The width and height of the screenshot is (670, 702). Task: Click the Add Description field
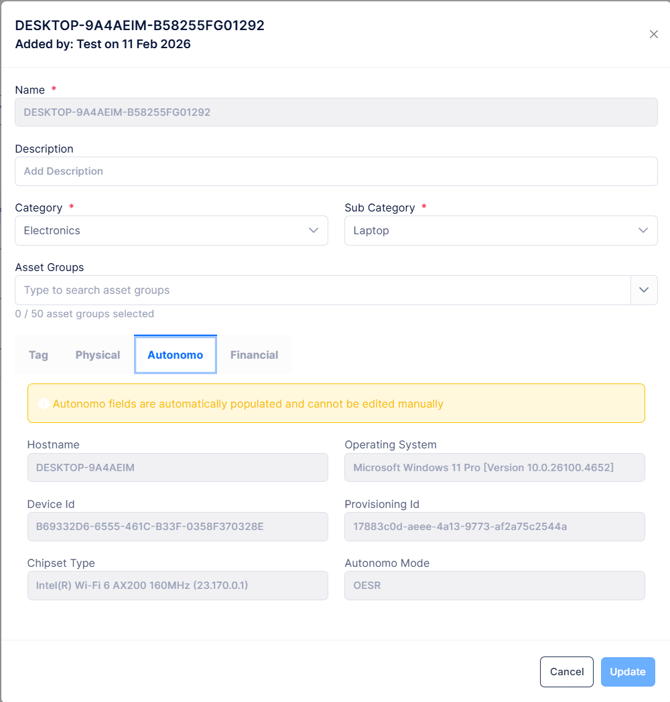[x=336, y=171]
